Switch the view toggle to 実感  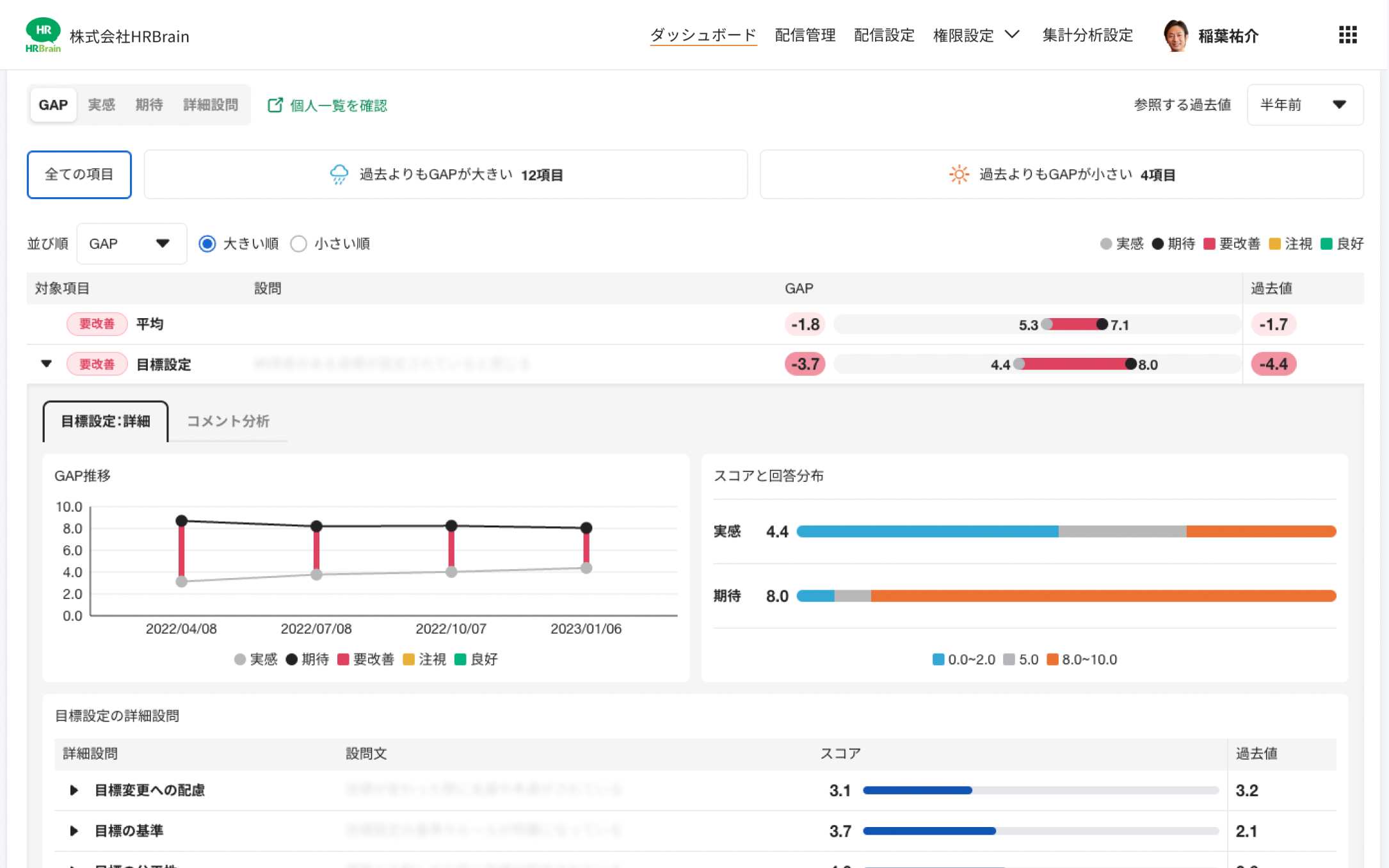pyautogui.click(x=101, y=105)
